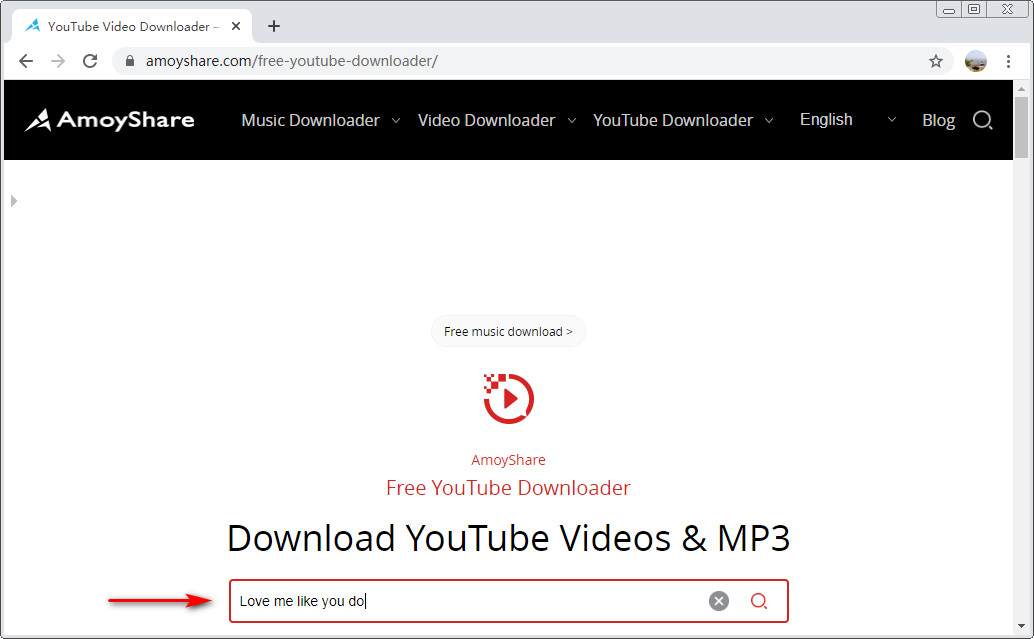Expand Video Downloader dropdown menu
This screenshot has height=639, width=1034.
tap(497, 120)
